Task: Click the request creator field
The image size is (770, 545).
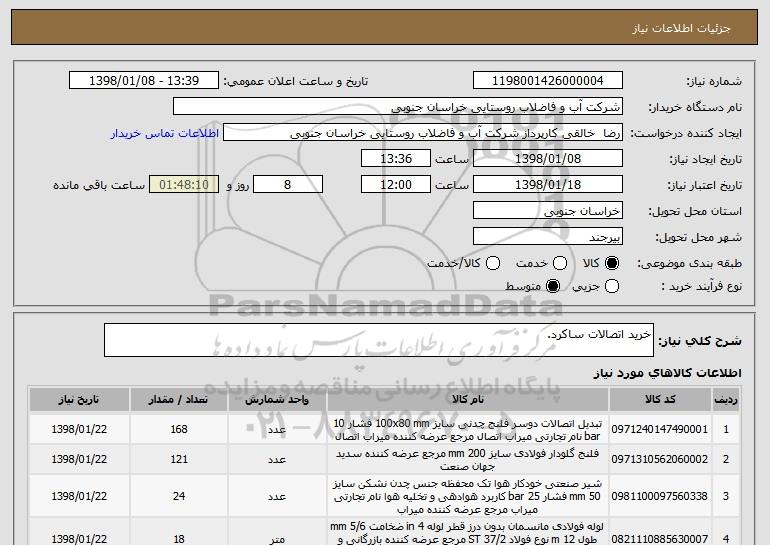Action: pyautogui.click(x=423, y=133)
